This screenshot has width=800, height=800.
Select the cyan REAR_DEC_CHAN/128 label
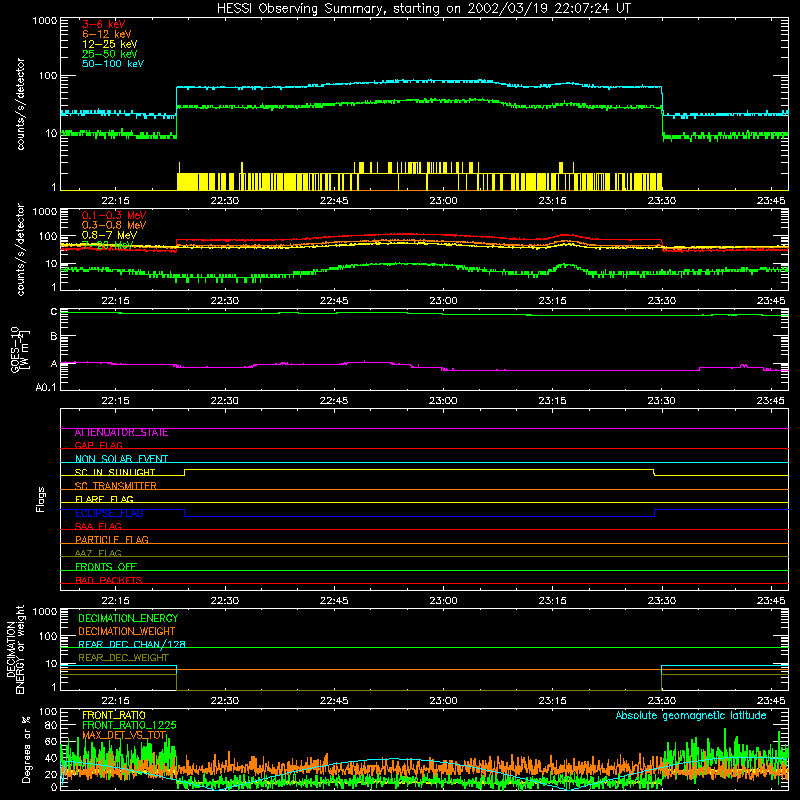[132, 644]
